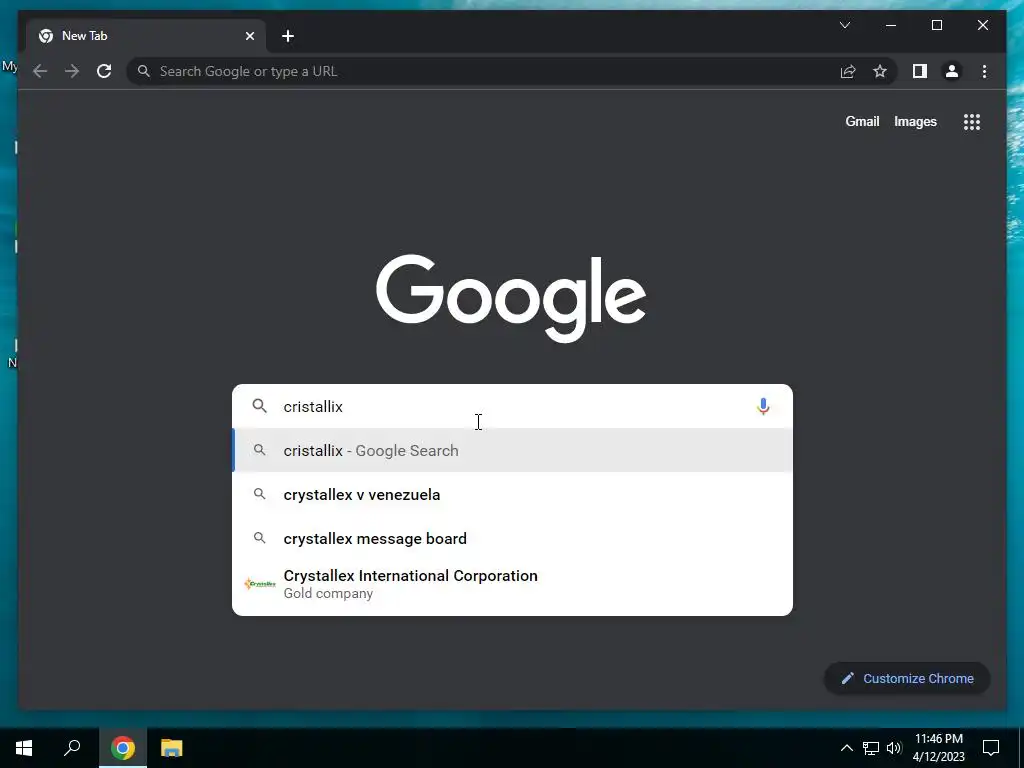Open the taskbar clock and date

(938, 748)
